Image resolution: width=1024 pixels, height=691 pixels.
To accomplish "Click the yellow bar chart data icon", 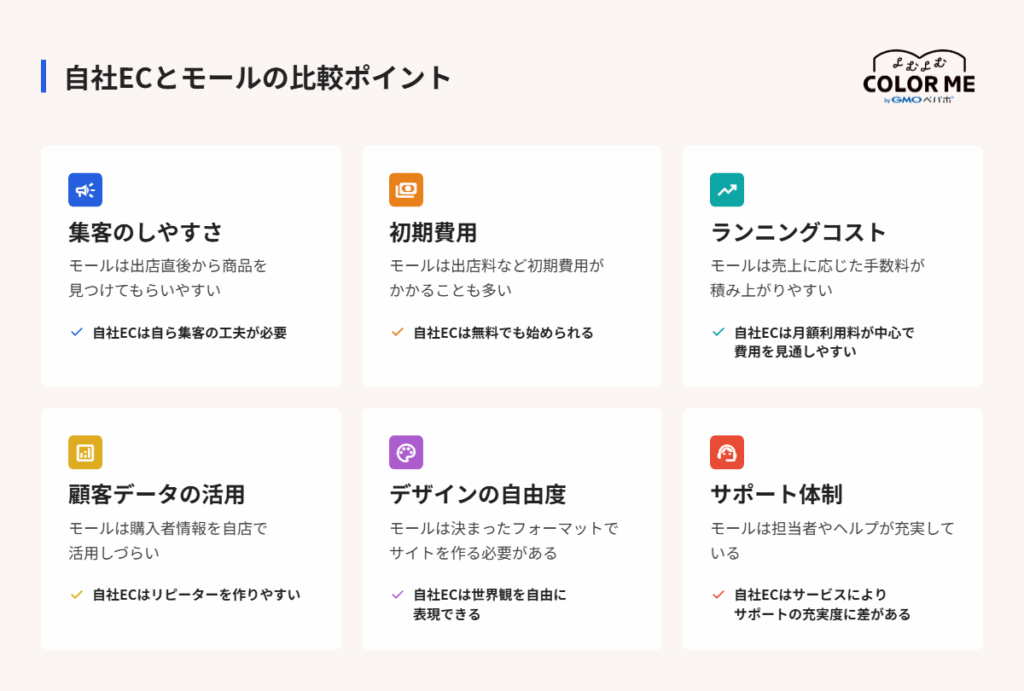I will point(85,452).
